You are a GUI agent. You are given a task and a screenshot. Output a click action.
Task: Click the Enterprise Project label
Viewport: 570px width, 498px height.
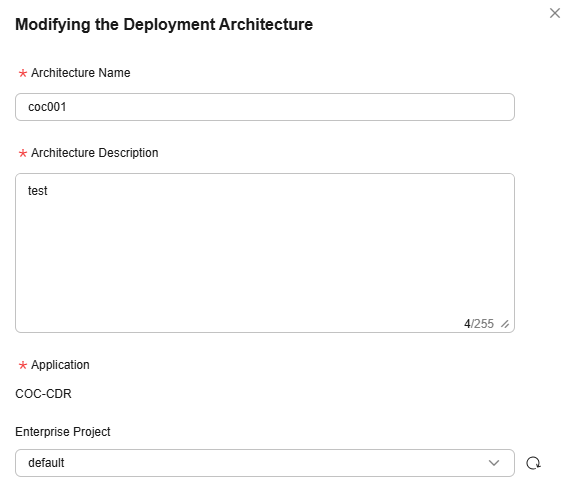pyautogui.click(x=63, y=431)
